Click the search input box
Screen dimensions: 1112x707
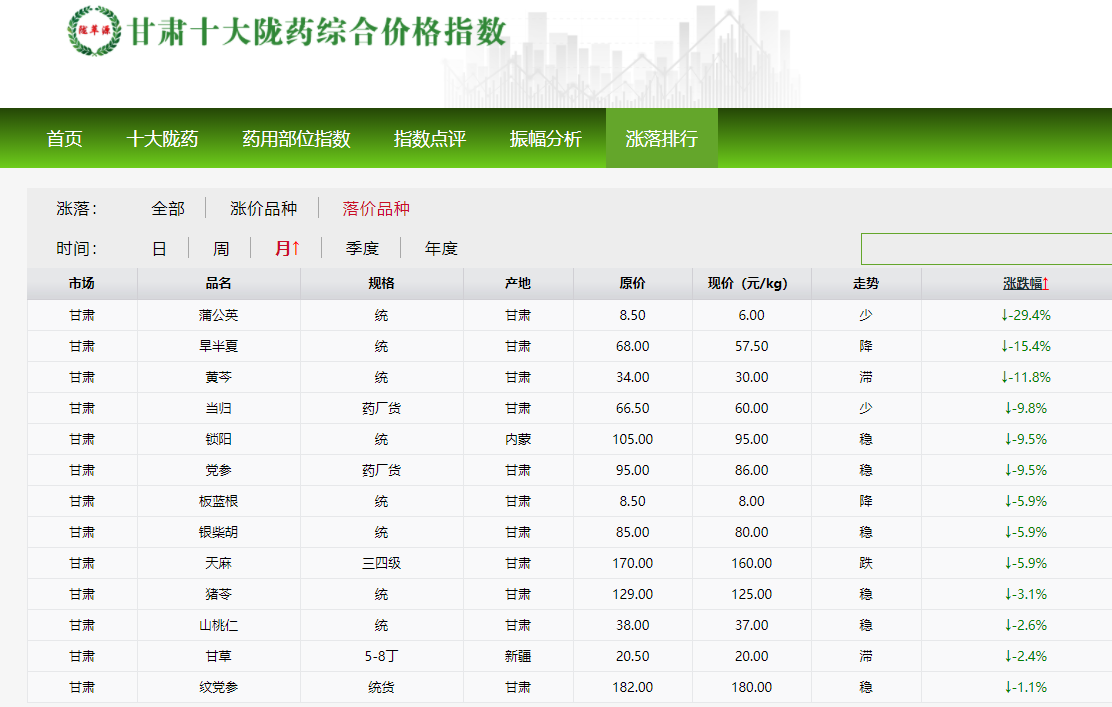coord(985,249)
